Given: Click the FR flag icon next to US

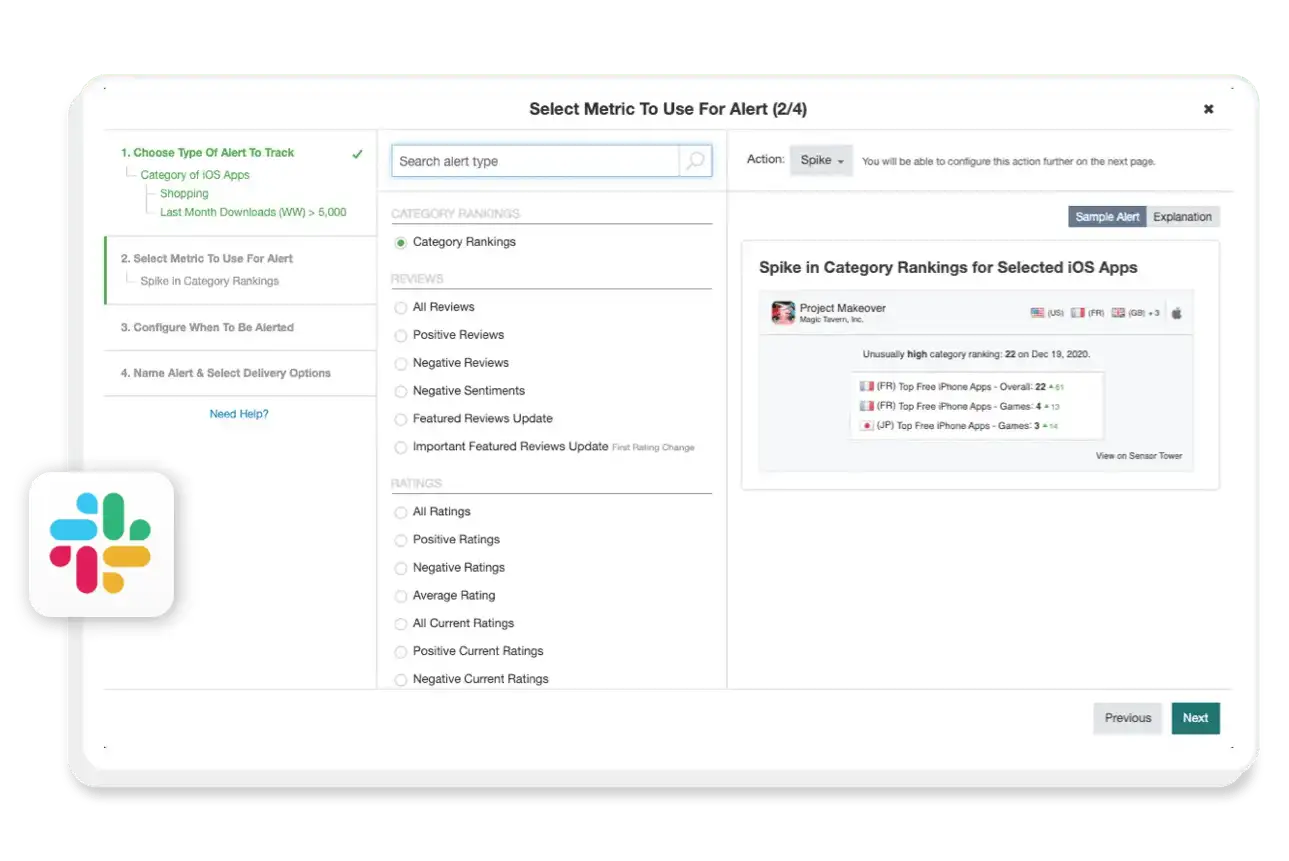Looking at the screenshot, I should pyautogui.click(x=1077, y=311).
